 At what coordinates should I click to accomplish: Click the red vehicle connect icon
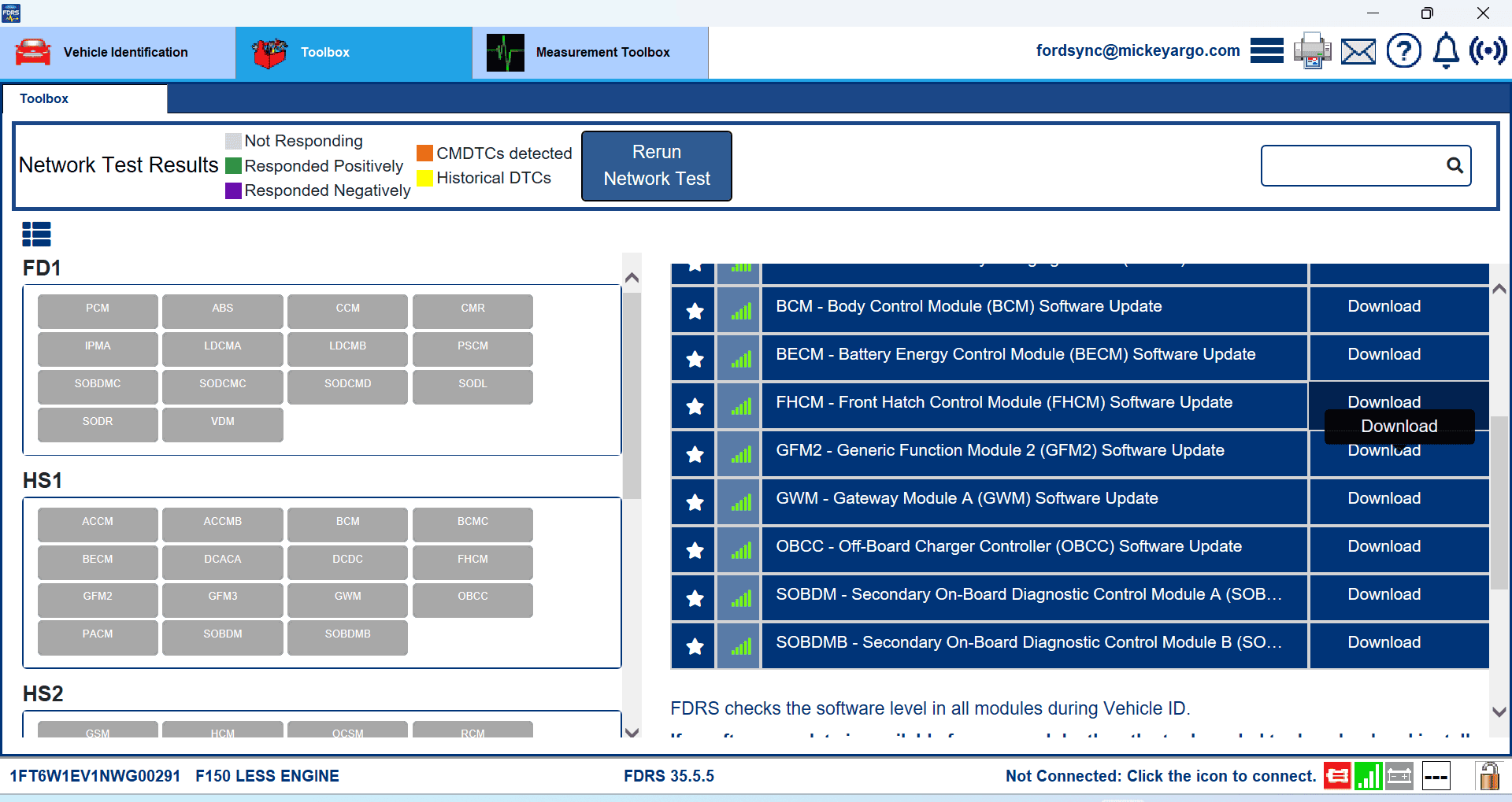(x=1336, y=777)
